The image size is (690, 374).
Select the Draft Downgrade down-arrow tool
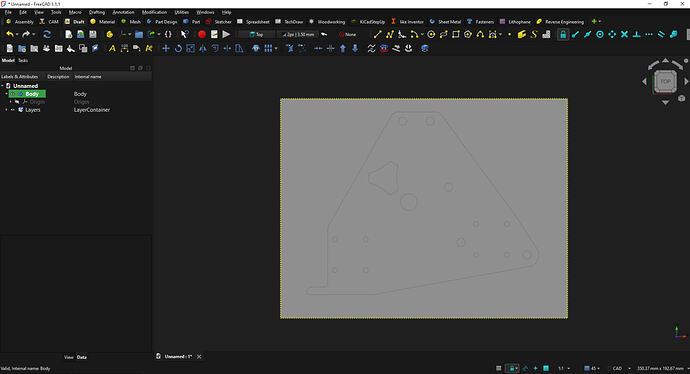click(355, 48)
